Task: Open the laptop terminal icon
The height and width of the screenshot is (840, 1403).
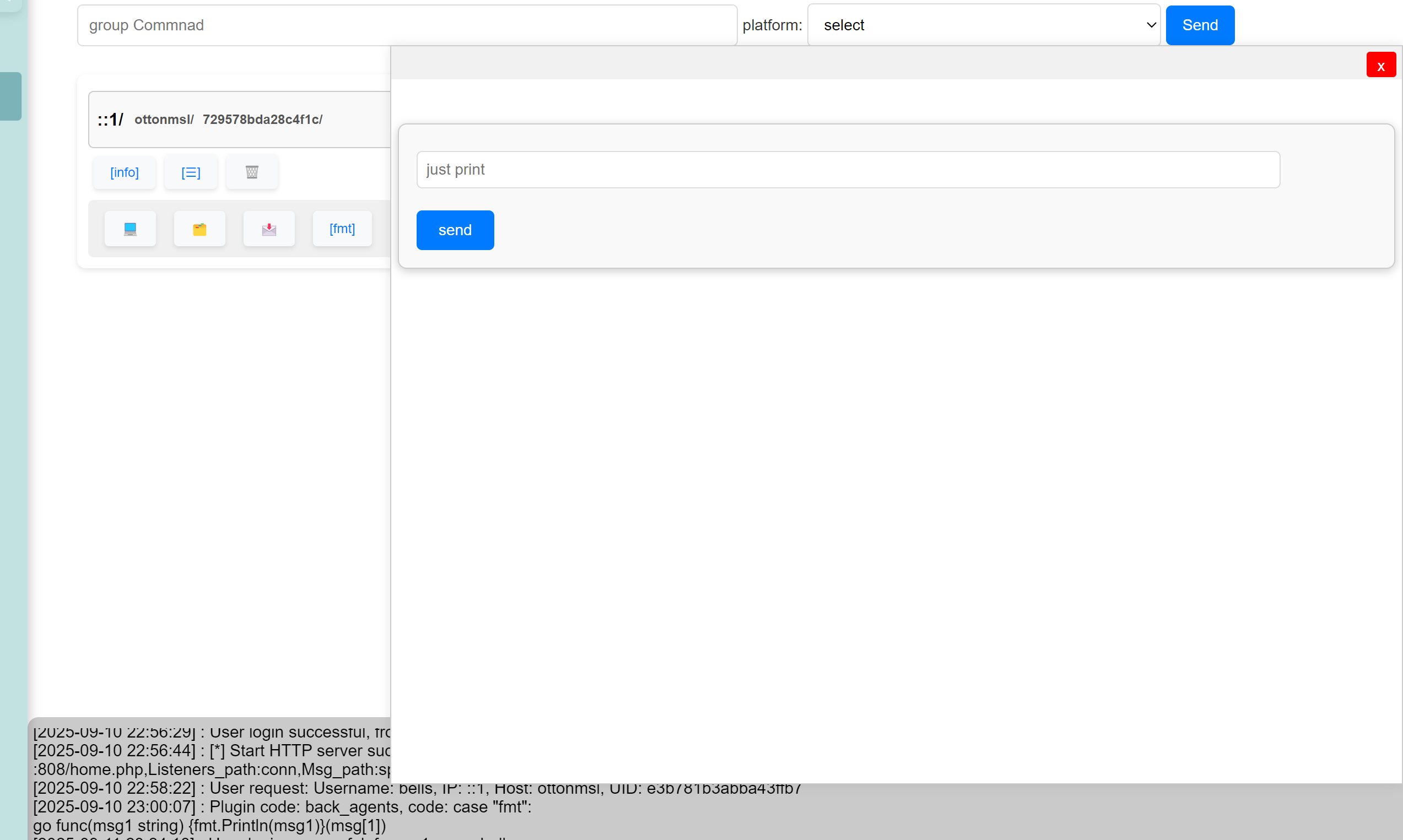Action: click(129, 229)
